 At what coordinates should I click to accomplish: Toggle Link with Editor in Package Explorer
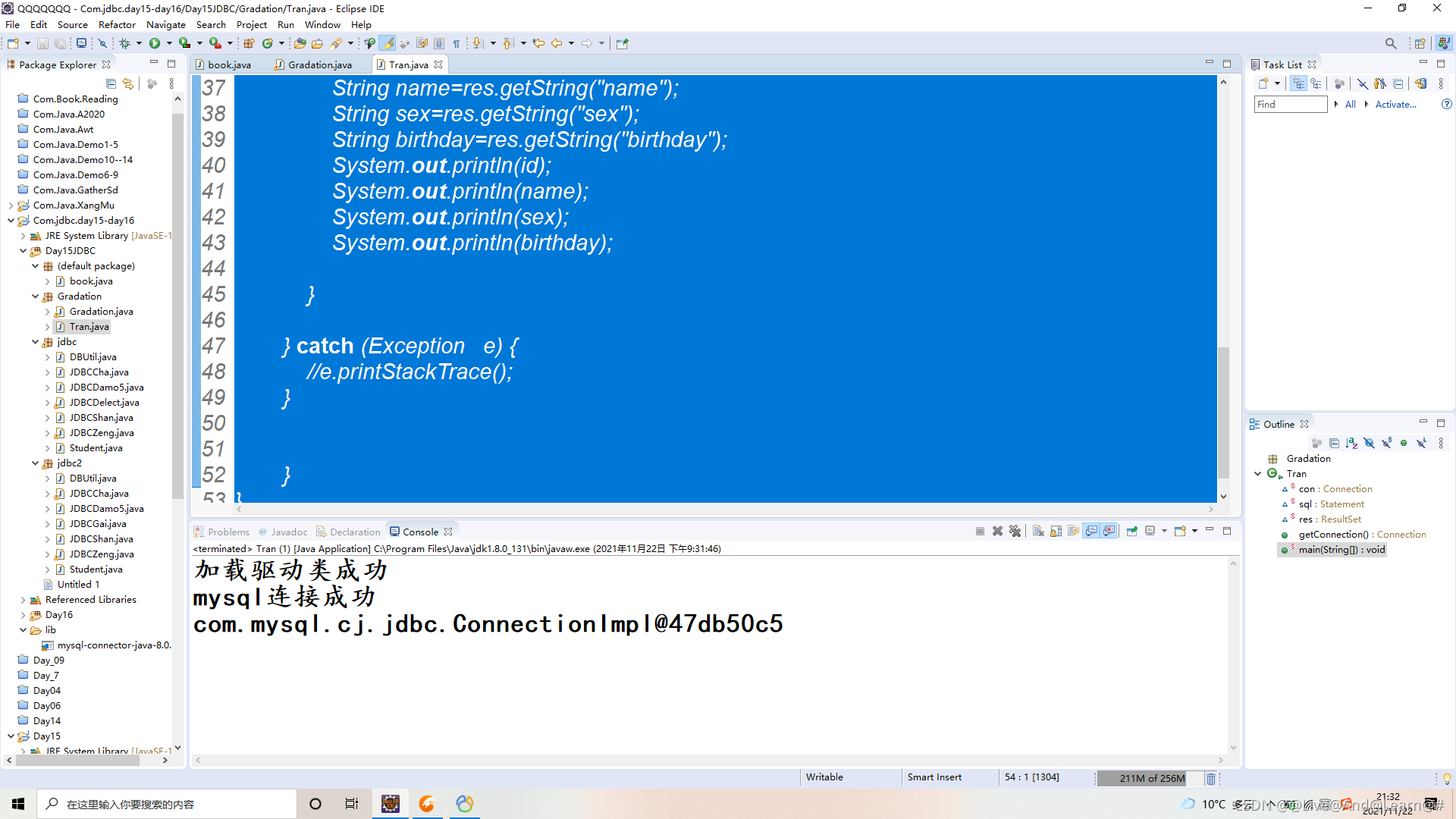pyautogui.click(x=128, y=83)
